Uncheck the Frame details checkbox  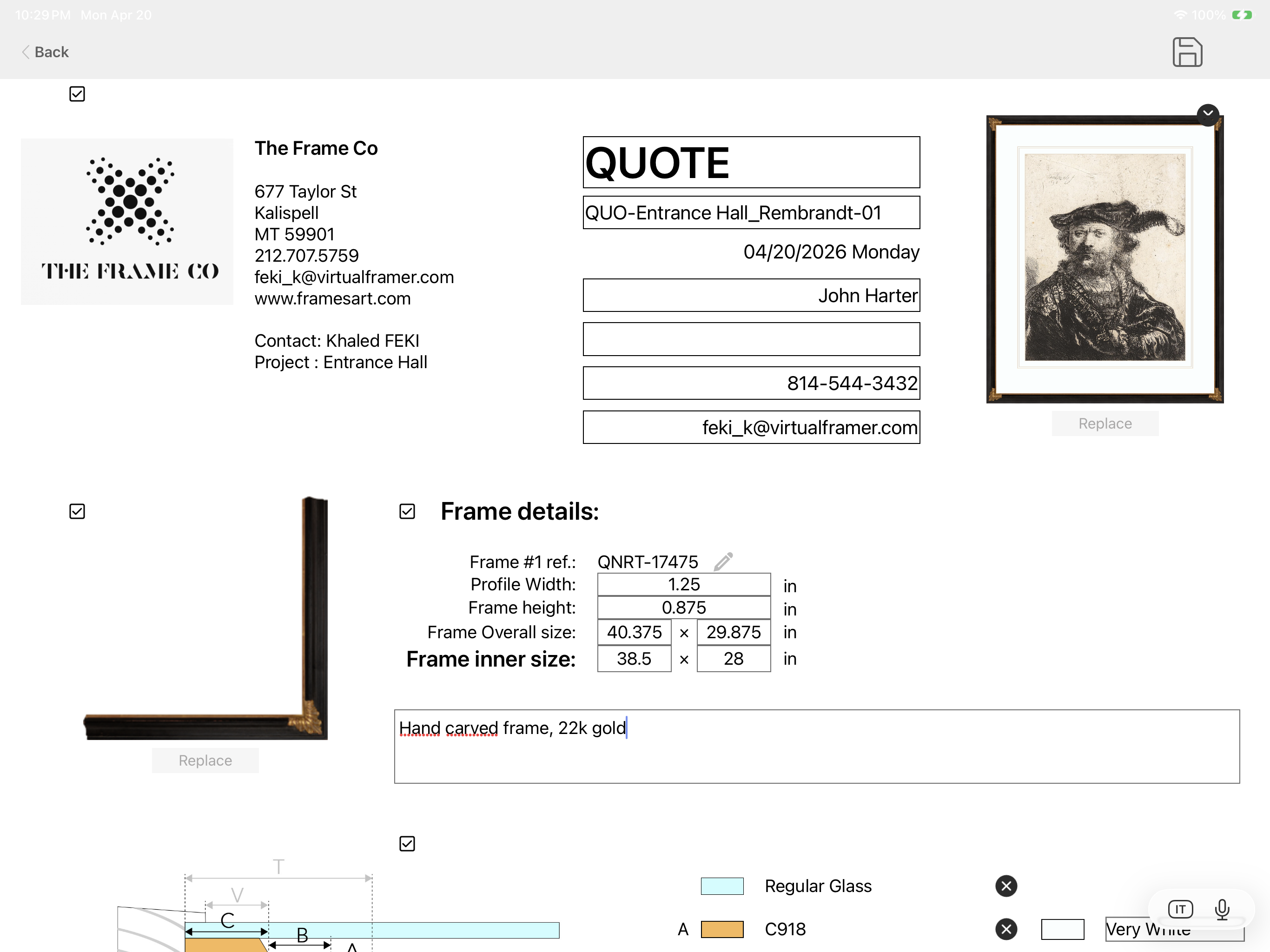click(407, 511)
